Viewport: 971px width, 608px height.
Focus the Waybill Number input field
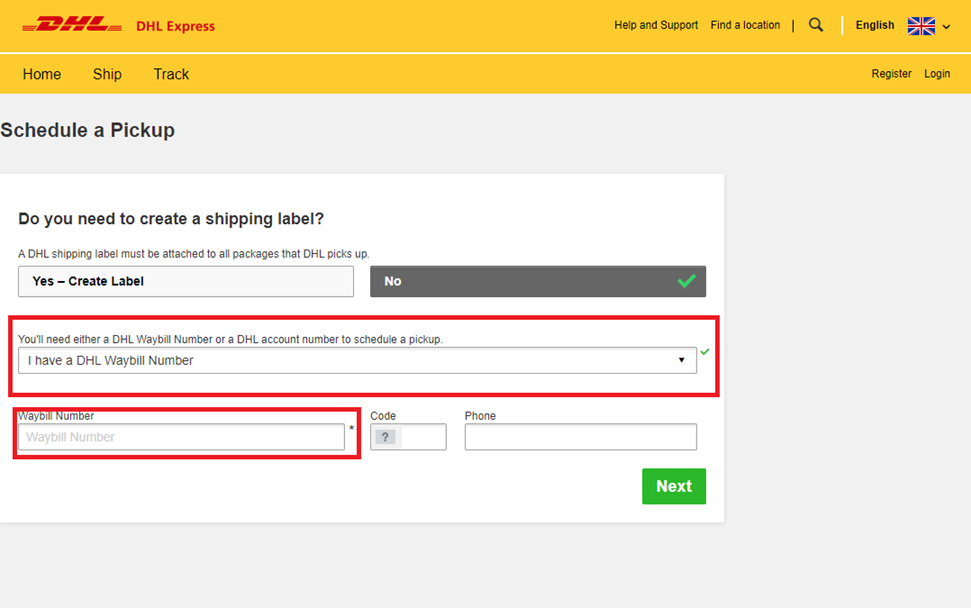pos(181,437)
